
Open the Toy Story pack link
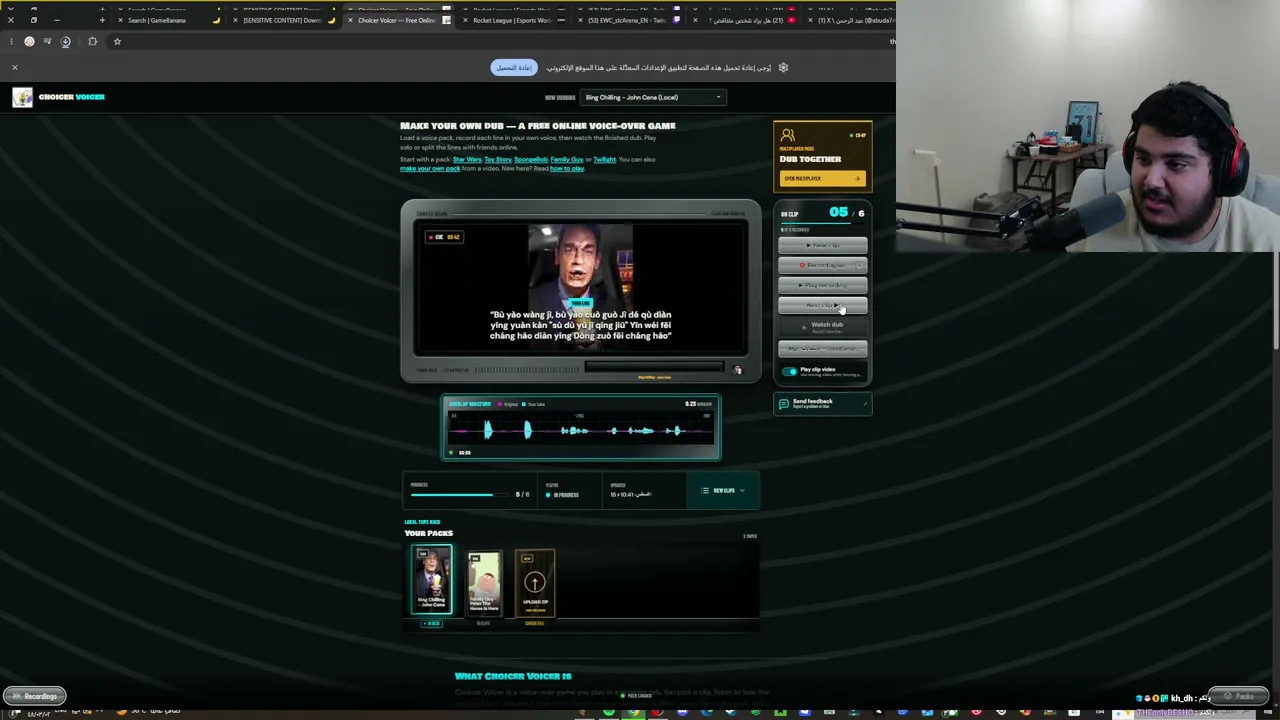point(498,160)
